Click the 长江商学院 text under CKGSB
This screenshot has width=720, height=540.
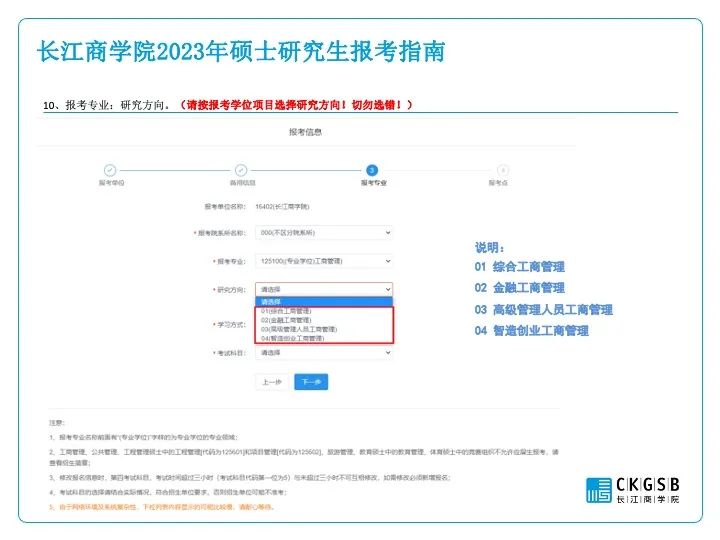point(647,499)
